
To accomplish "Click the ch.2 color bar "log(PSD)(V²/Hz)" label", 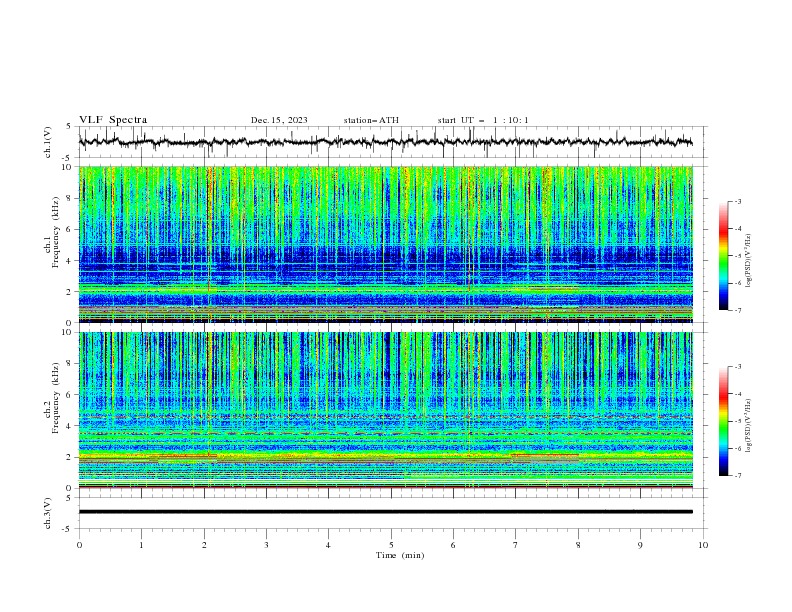I will click(x=748, y=426).
